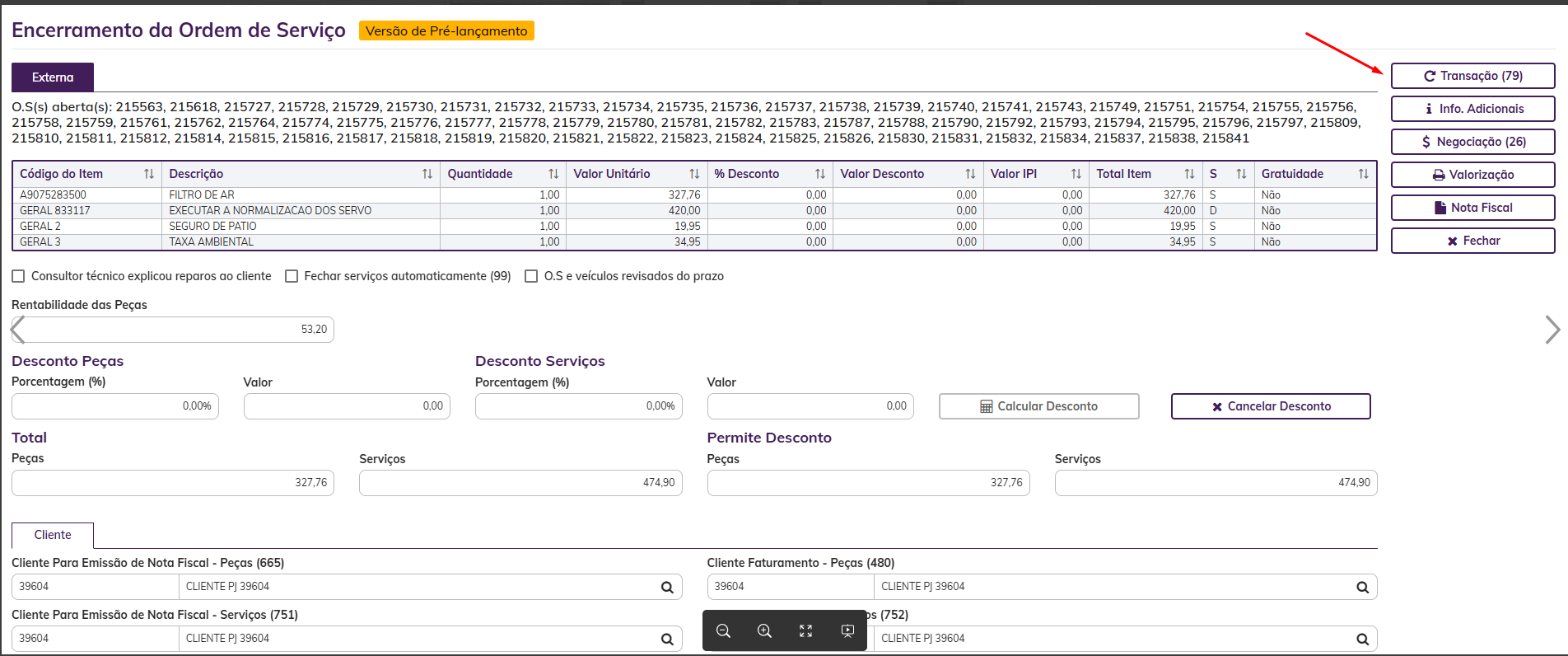Select the Permite Desconto Serviços field

click(1216, 483)
